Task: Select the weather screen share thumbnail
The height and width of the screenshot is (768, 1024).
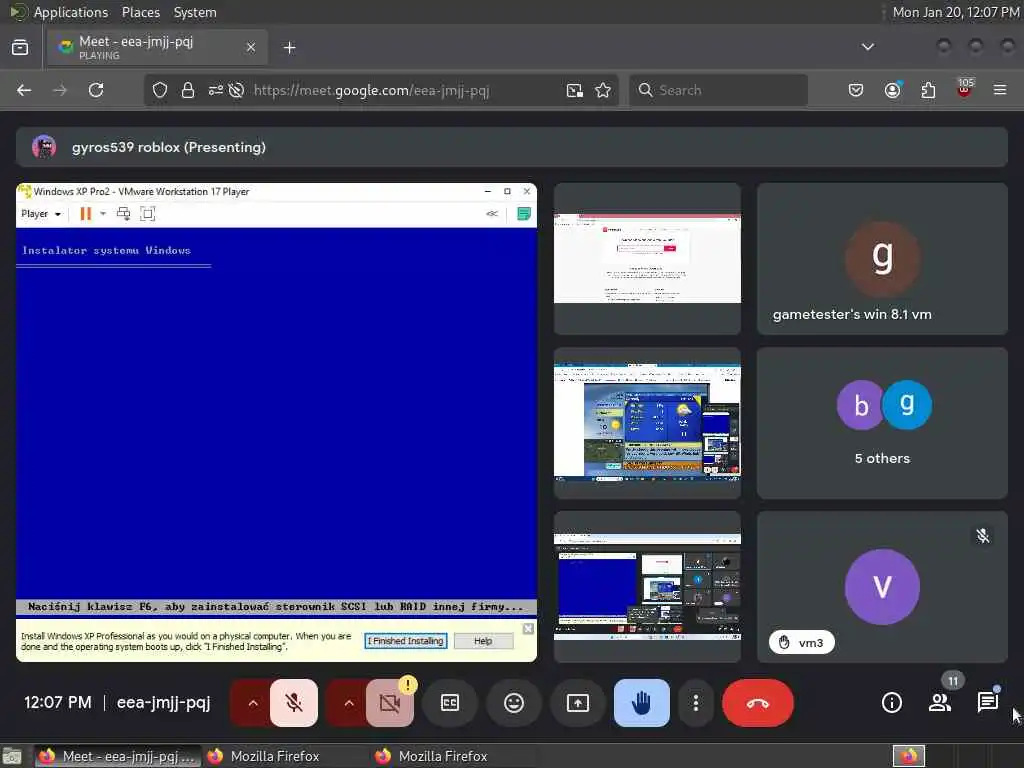Action: coord(647,423)
